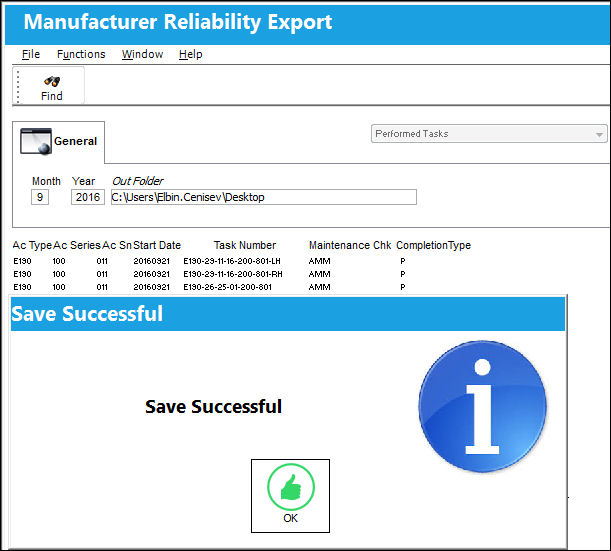Click the Save Successful dialog title bar
The height and width of the screenshot is (551, 611).
[288, 314]
